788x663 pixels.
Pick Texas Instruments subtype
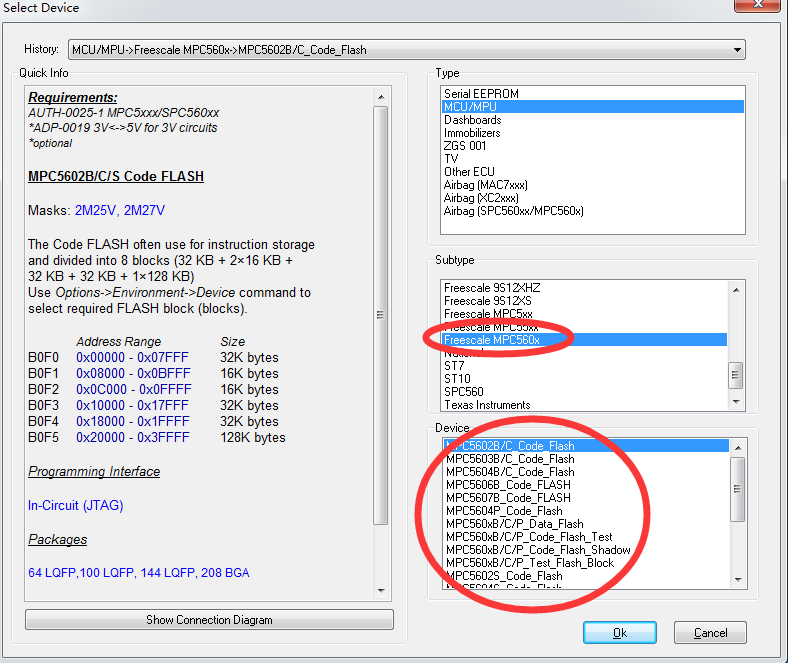coord(487,405)
